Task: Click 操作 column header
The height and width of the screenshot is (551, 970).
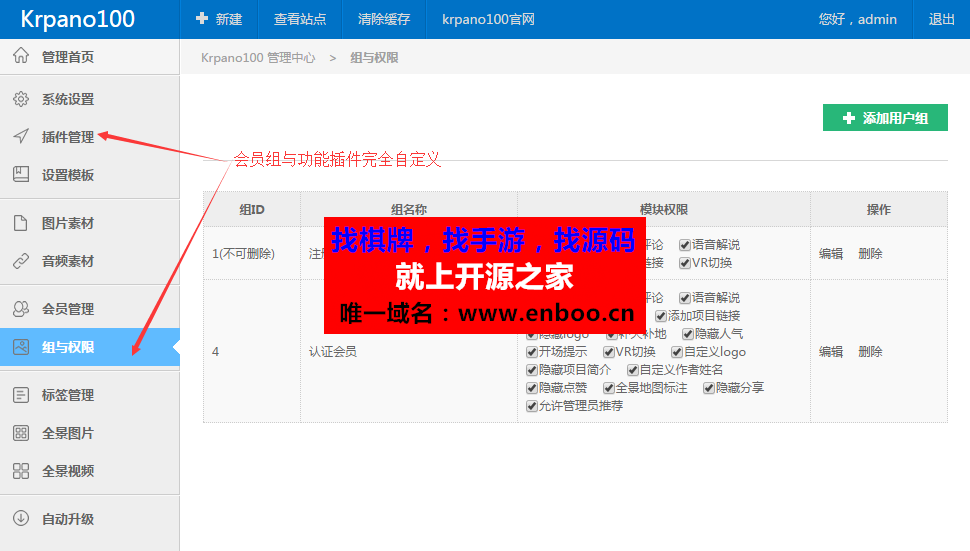Action: [878, 210]
